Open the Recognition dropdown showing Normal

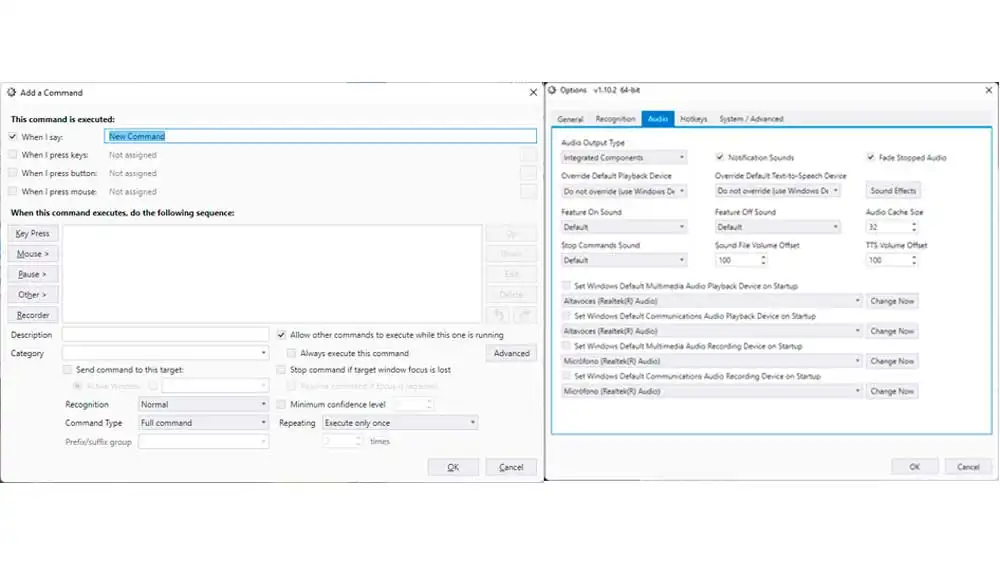[x=203, y=404]
